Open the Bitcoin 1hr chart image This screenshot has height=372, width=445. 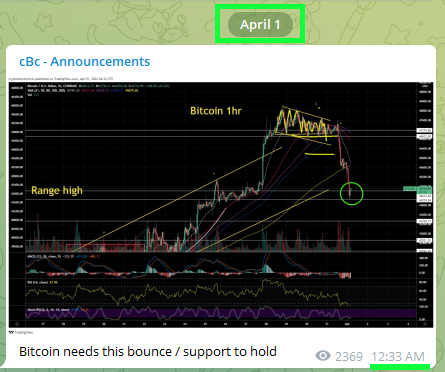coord(221,205)
